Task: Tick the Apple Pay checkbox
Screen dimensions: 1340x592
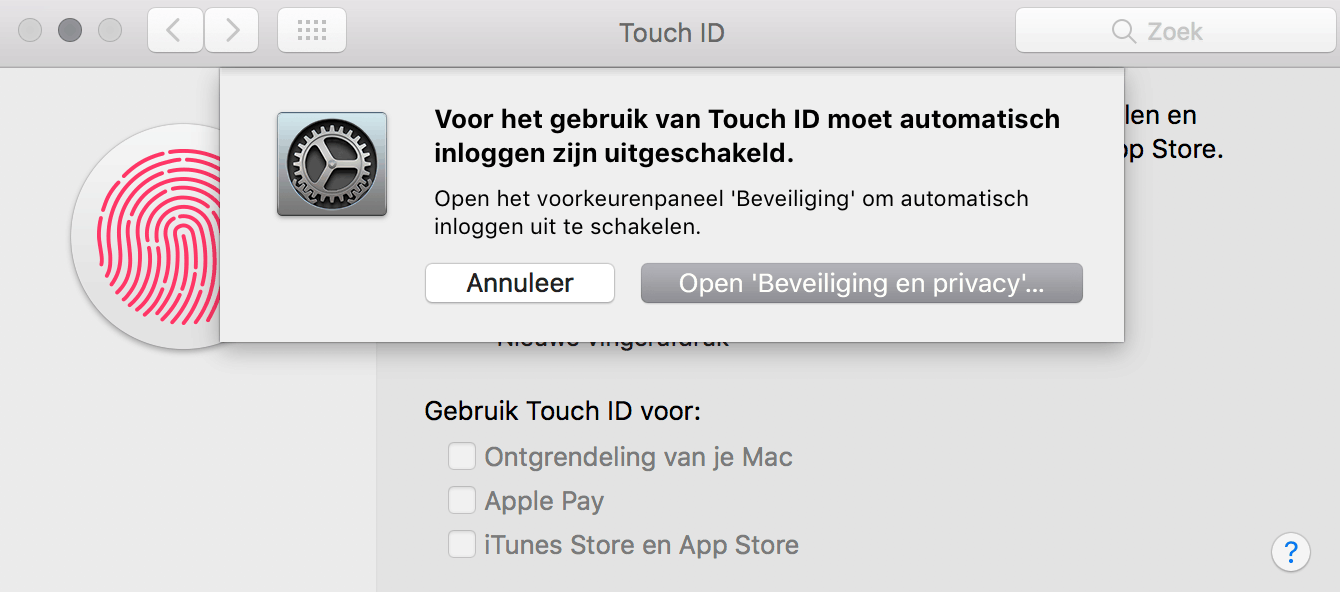Action: pyautogui.click(x=461, y=500)
